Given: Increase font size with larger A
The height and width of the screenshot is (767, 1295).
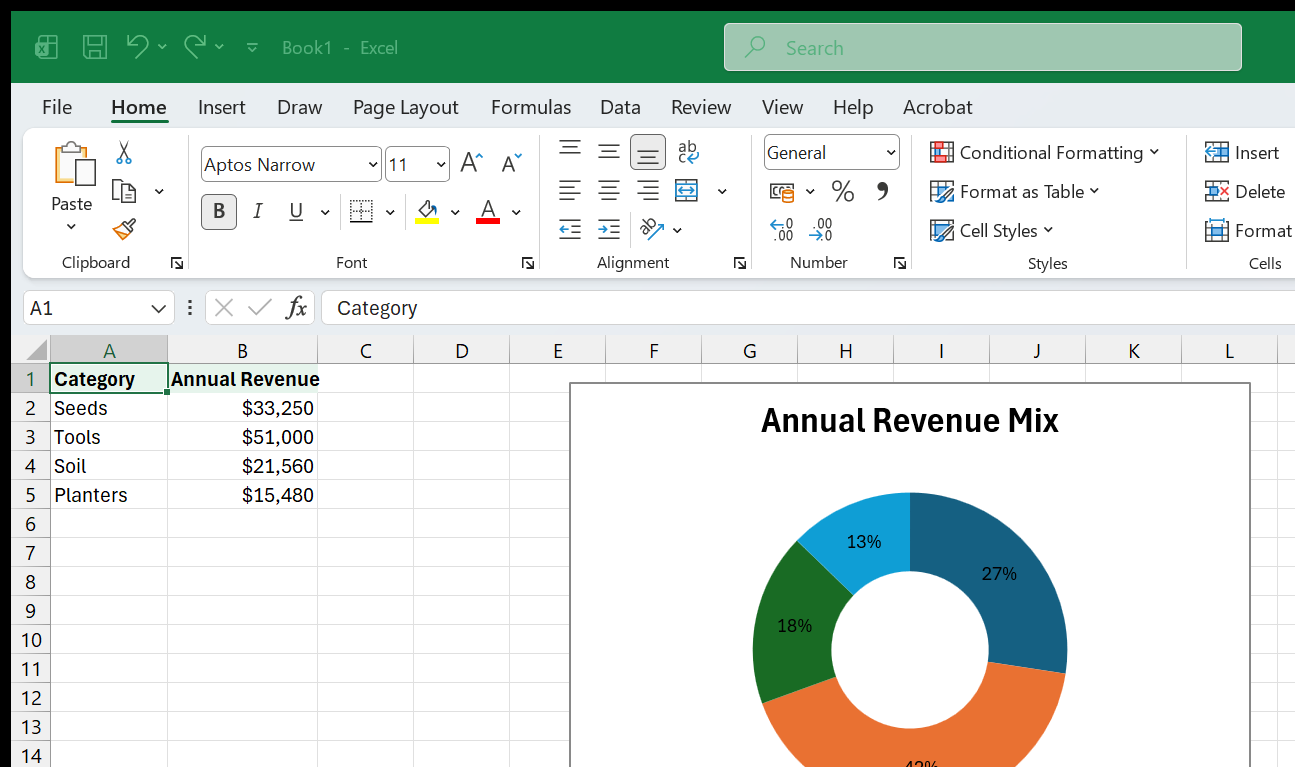Looking at the screenshot, I should click(471, 164).
